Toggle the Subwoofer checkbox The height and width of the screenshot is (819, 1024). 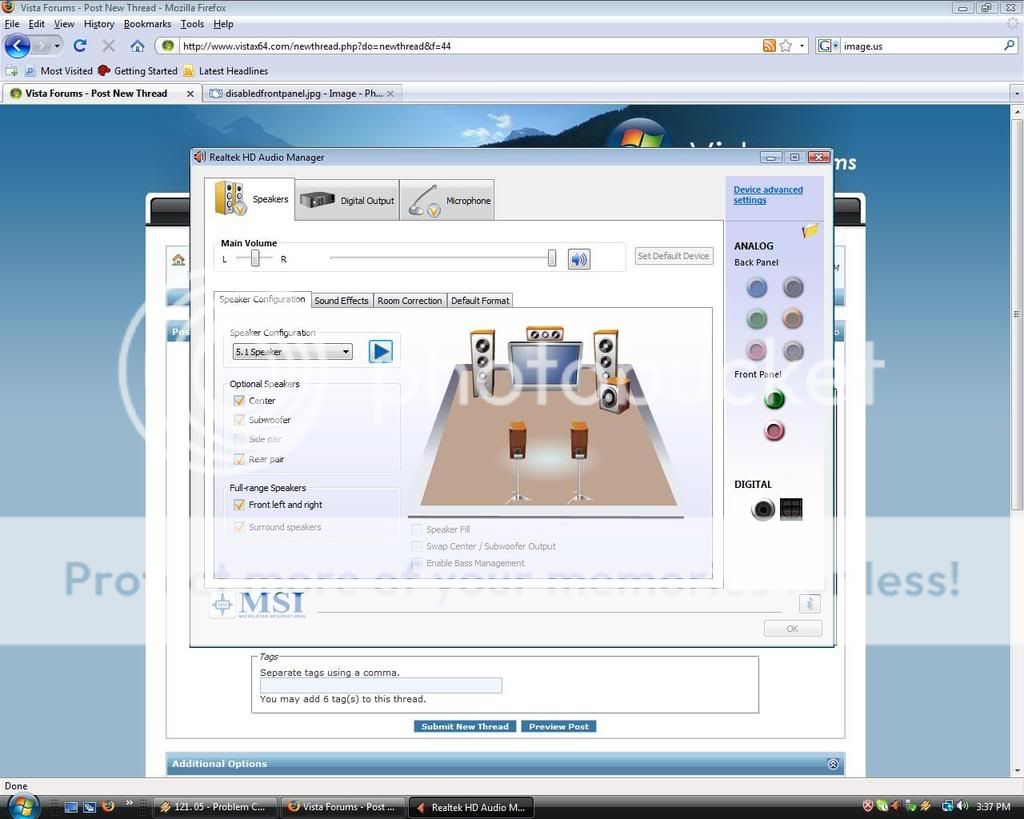tap(239, 420)
